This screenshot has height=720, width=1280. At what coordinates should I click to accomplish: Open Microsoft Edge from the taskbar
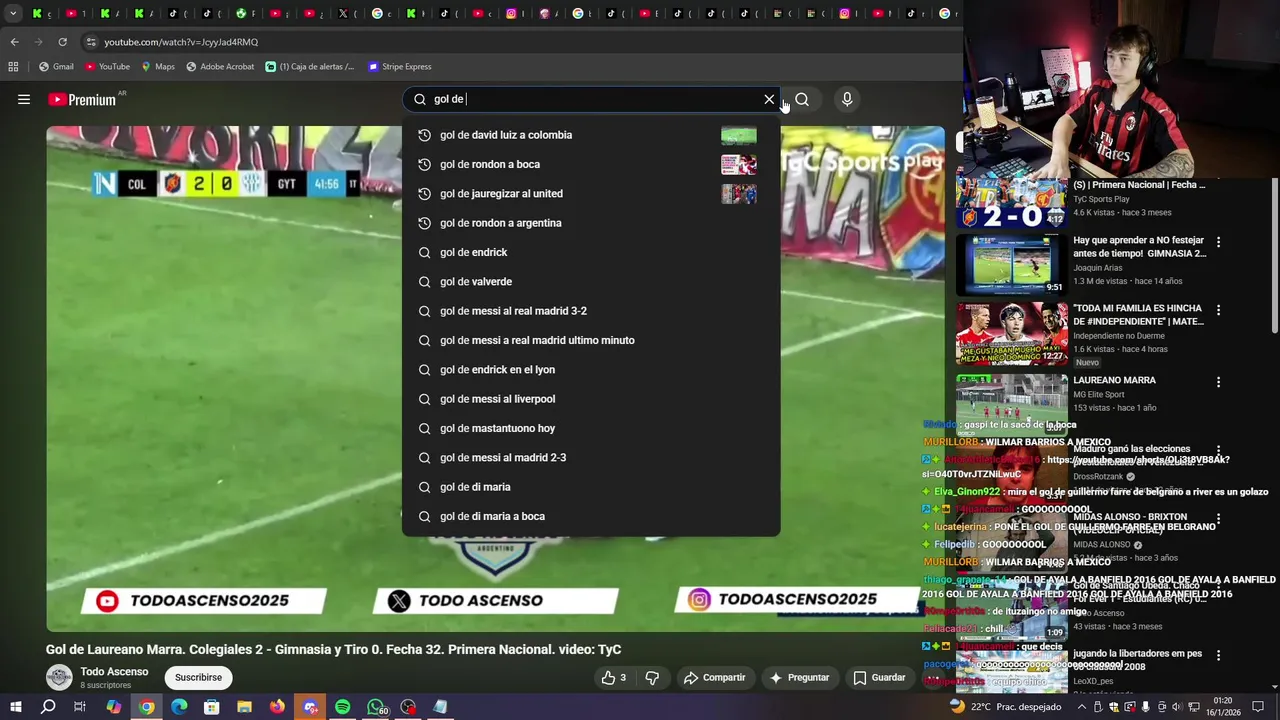[x=179, y=707]
